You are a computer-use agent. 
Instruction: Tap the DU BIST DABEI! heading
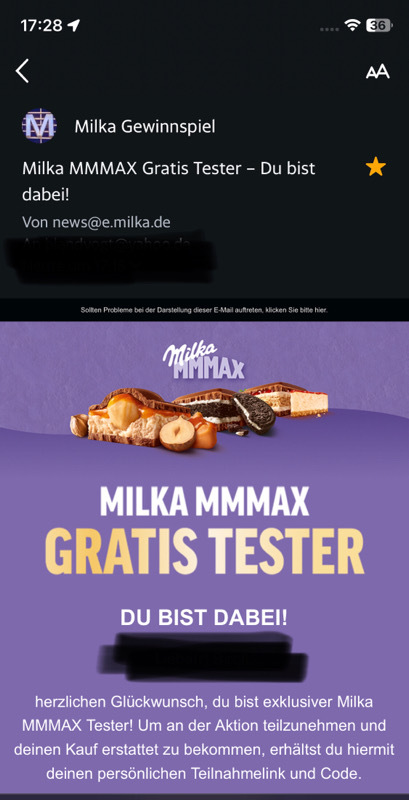tap(204, 618)
